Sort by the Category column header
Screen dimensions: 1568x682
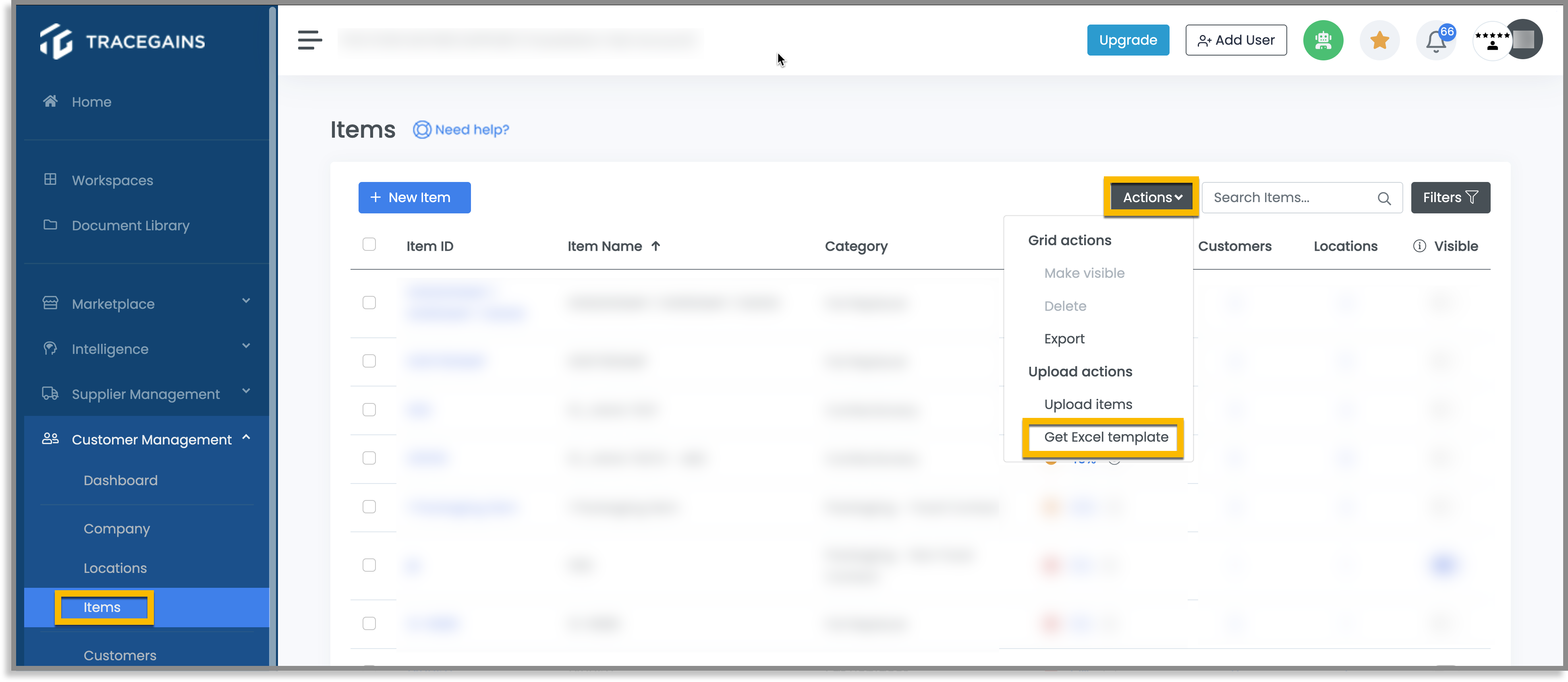pos(856,246)
